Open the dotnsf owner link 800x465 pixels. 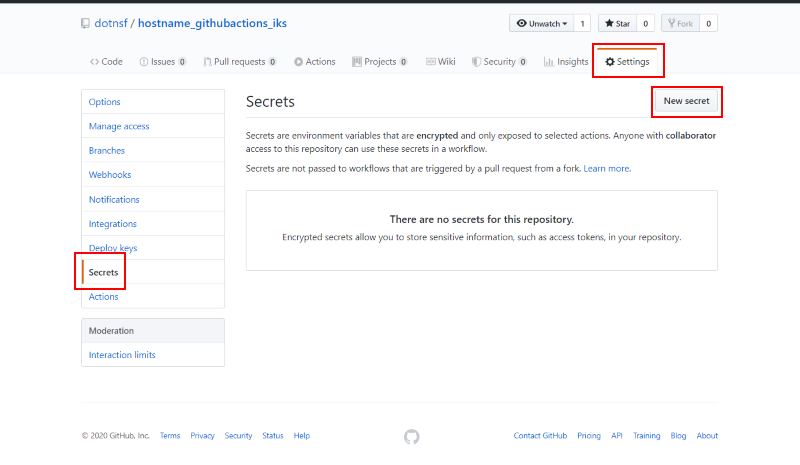point(111,23)
